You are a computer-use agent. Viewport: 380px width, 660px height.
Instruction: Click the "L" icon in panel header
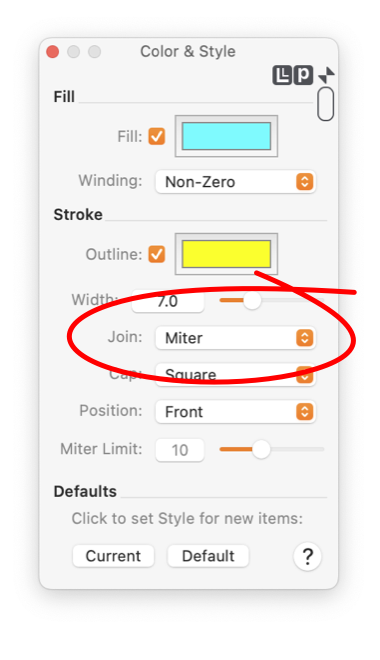pyautogui.click(x=282, y=75)
